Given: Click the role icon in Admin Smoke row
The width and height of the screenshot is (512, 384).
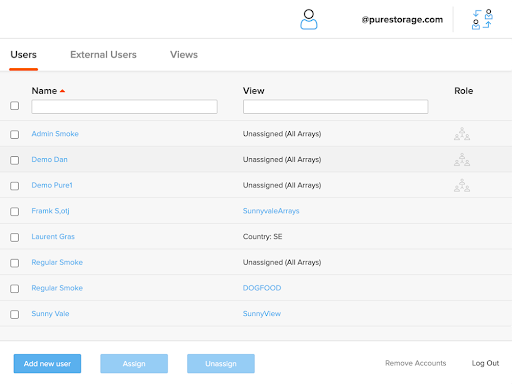Looking at the screenshot, I should pyautogui.click(x=462, y=134).
